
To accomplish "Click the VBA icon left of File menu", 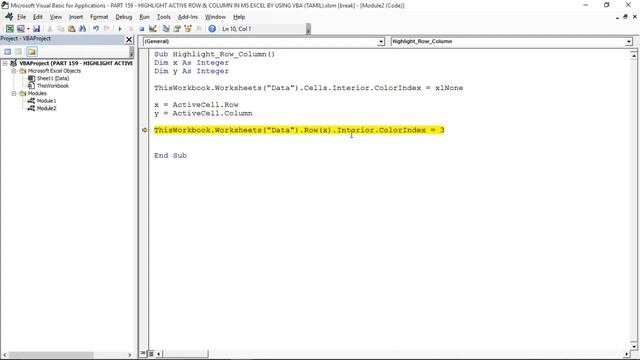I will [x=9, y=17].
